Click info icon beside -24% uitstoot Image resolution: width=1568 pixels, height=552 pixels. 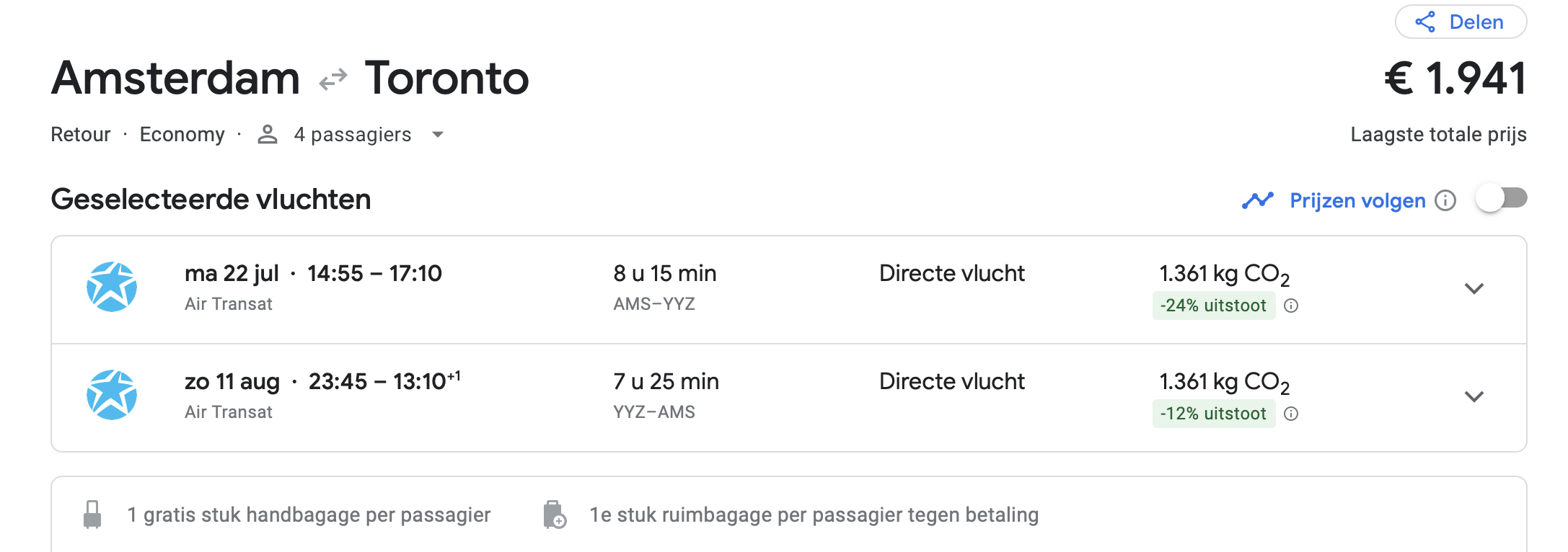coord(1291,306)
